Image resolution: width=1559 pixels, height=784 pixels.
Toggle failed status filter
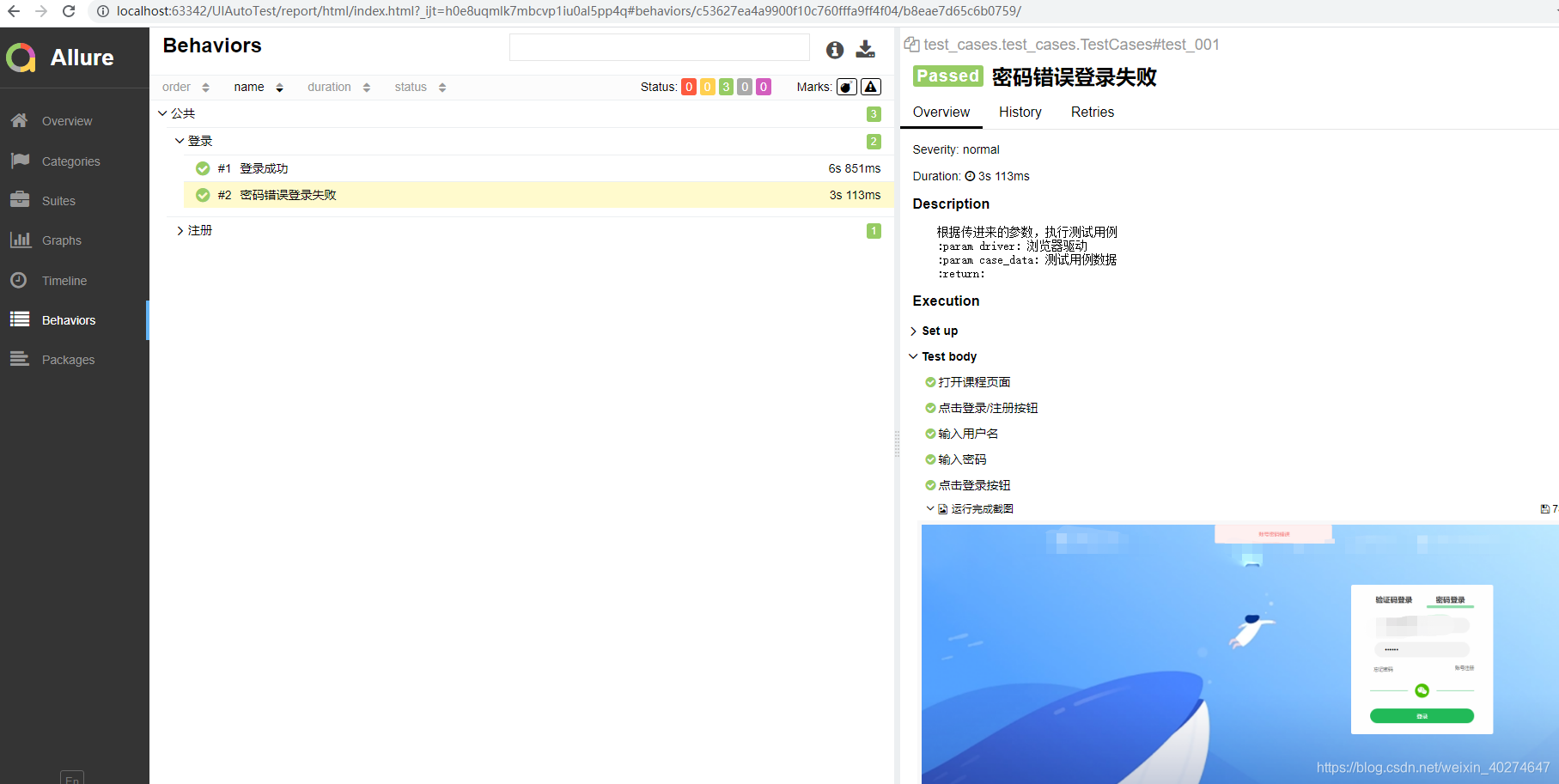689,87
